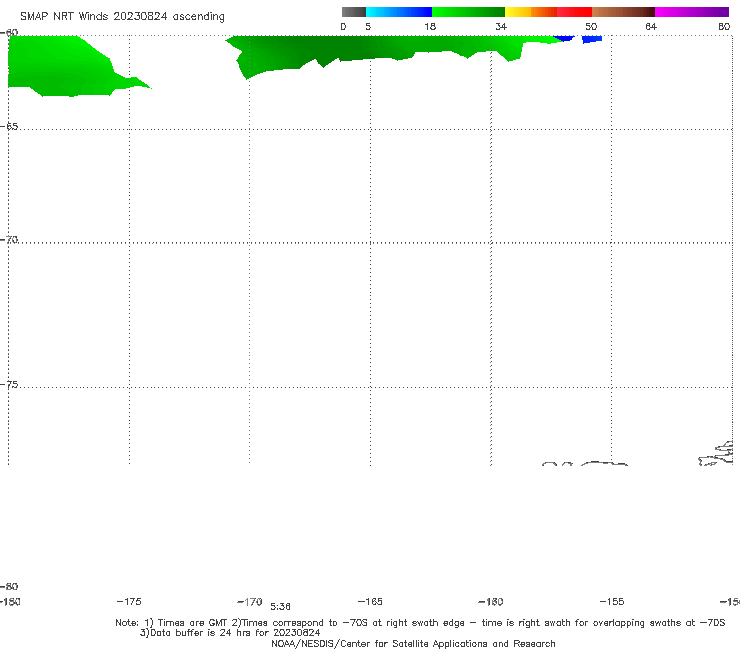Image resolution: width=740 pixels, height=650 pixels.
Task: Click the -155 longitude label
Action: [612, 601]
